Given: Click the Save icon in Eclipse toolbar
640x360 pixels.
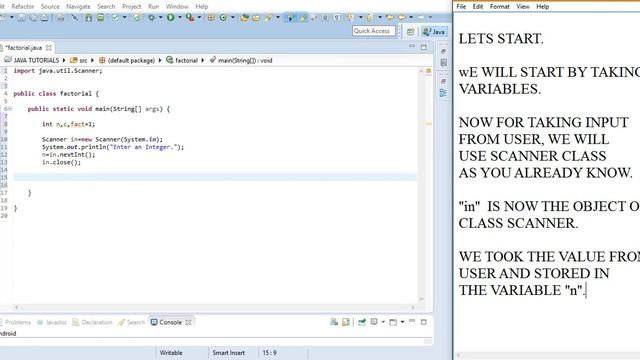Looking at the screenshot, I should (21, 18).
